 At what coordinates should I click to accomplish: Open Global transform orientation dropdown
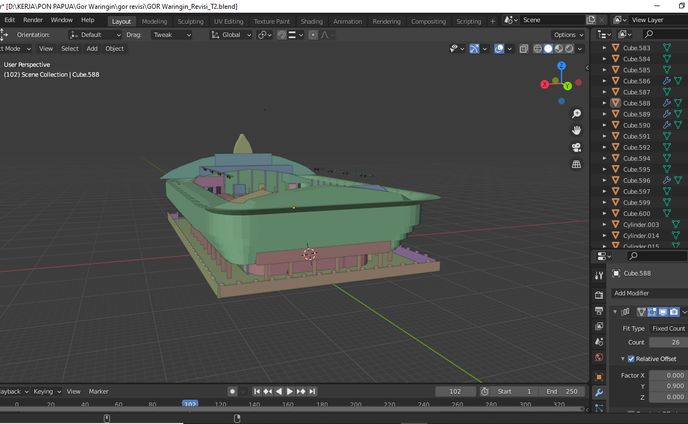pos(231,35)
